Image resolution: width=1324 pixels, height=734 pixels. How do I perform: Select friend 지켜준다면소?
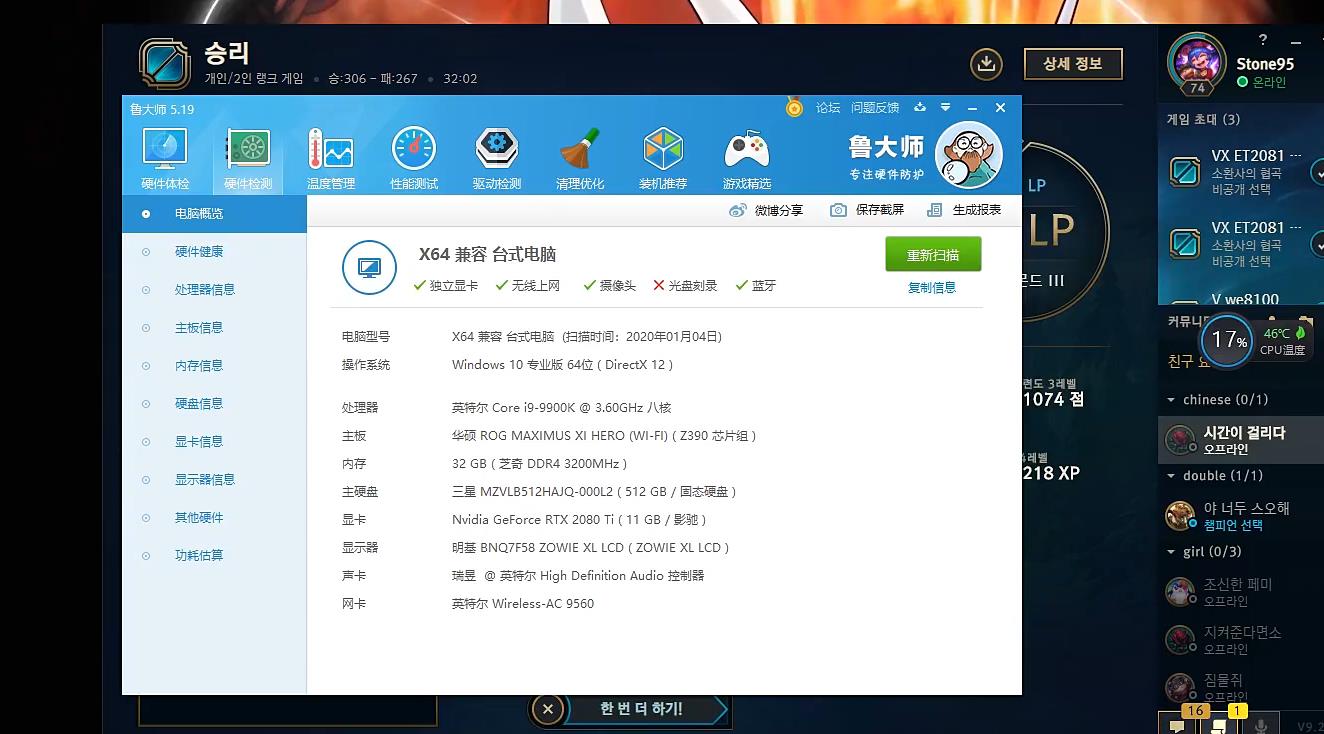(1241, 640)
